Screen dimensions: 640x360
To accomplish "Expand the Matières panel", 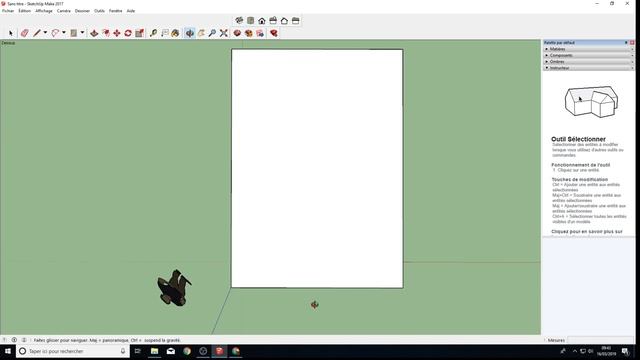I will pyautogui.click(x=589, y=49).
